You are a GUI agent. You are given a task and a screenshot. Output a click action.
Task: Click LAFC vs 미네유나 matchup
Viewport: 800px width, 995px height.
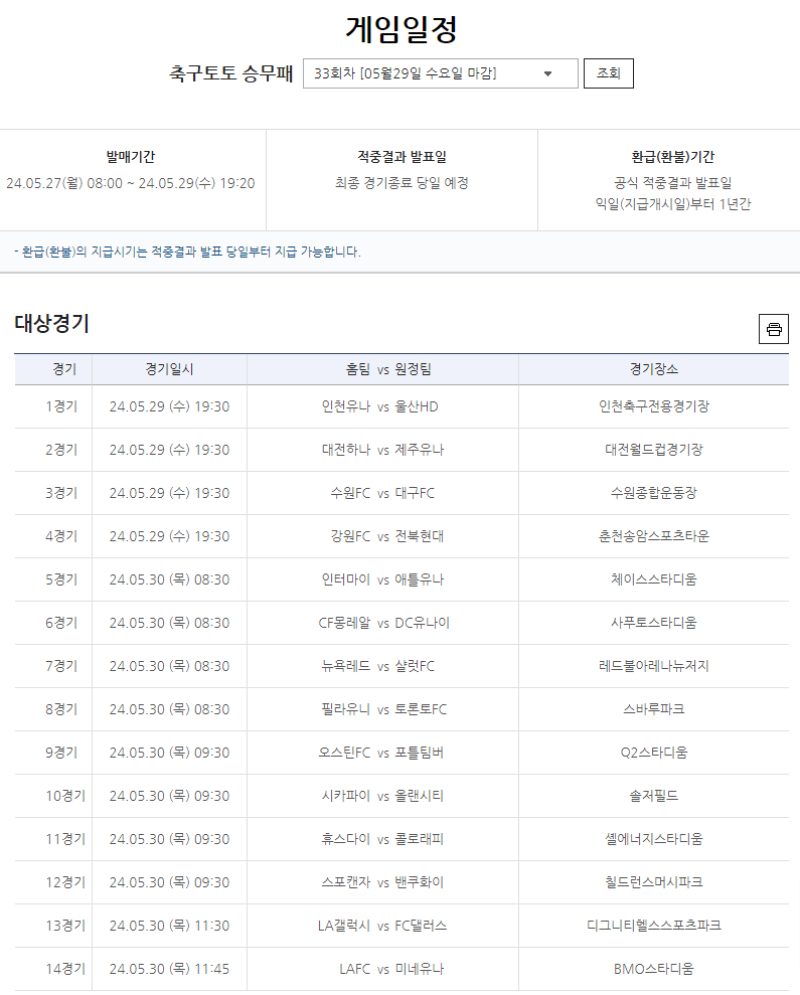(x=391, y=969)
